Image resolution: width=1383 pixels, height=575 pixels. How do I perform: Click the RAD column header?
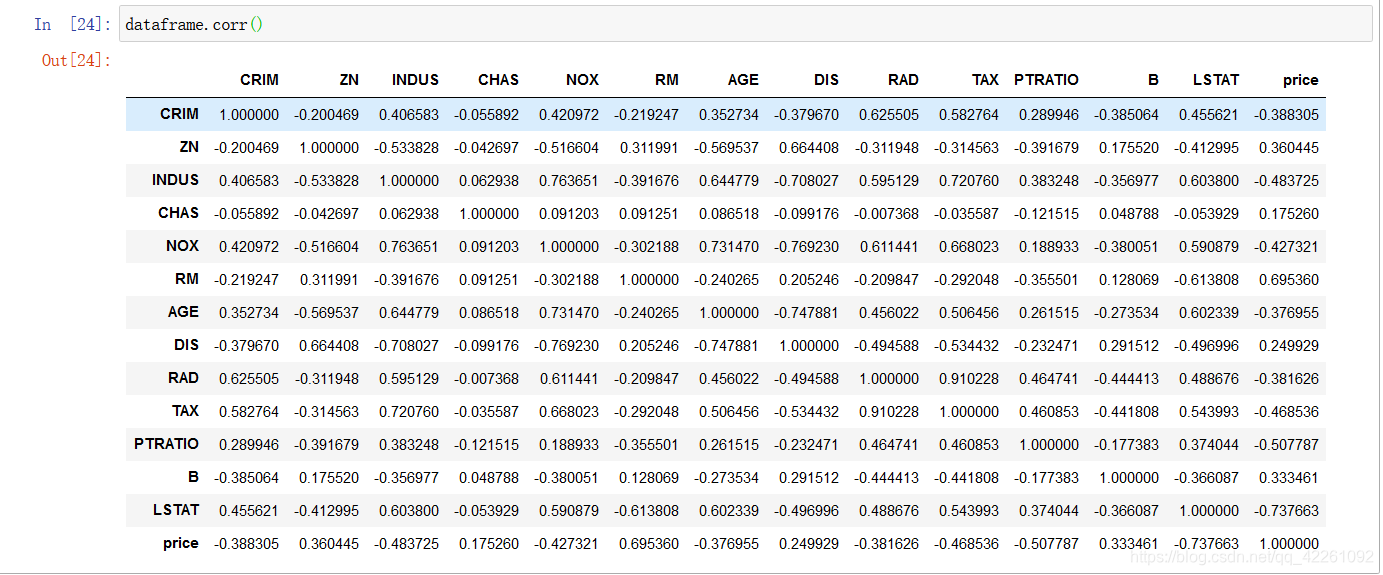903,80
